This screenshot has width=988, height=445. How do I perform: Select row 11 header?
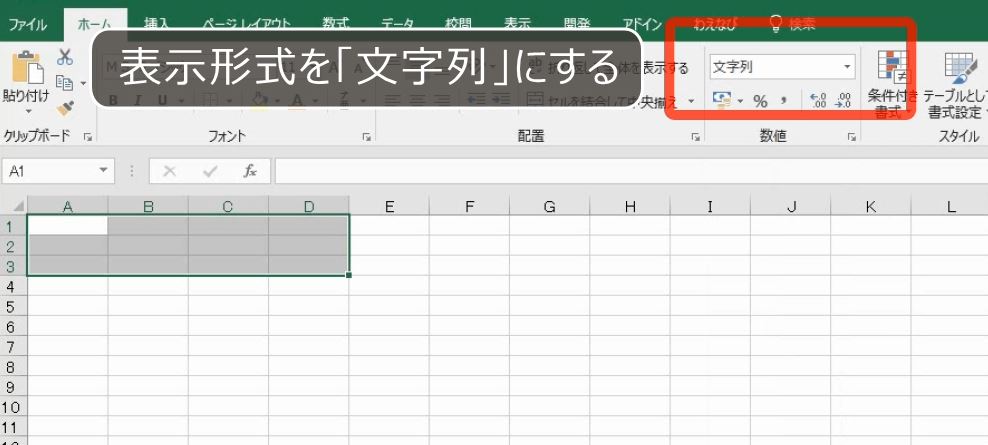13,427
